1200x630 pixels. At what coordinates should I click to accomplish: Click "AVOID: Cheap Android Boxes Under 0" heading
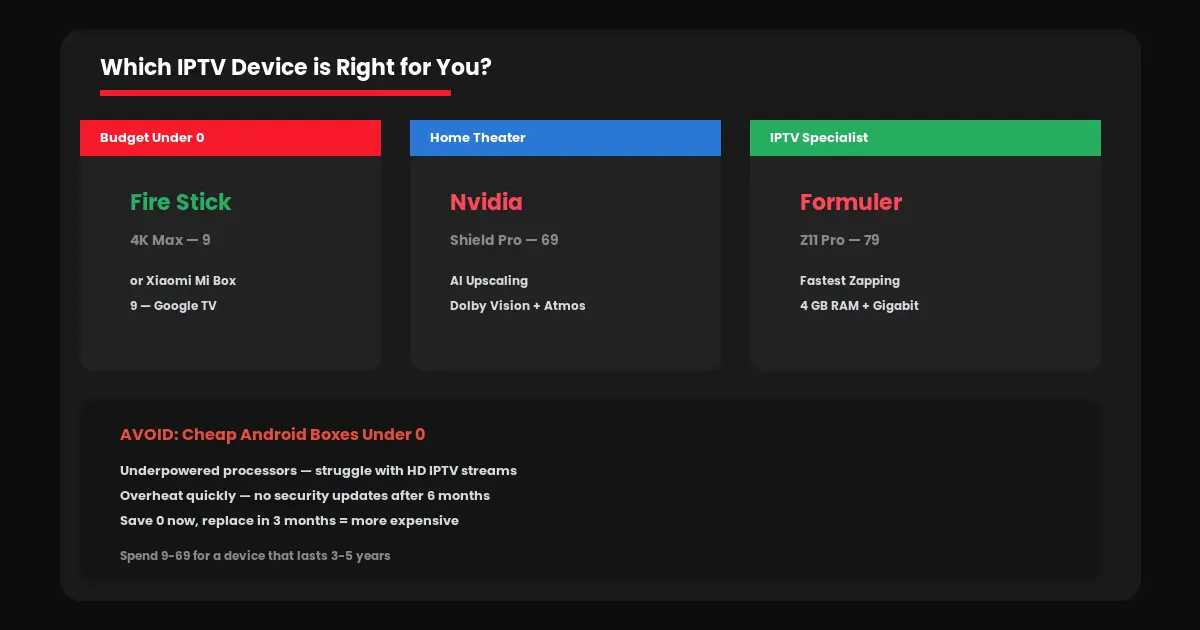pos(272,435)
